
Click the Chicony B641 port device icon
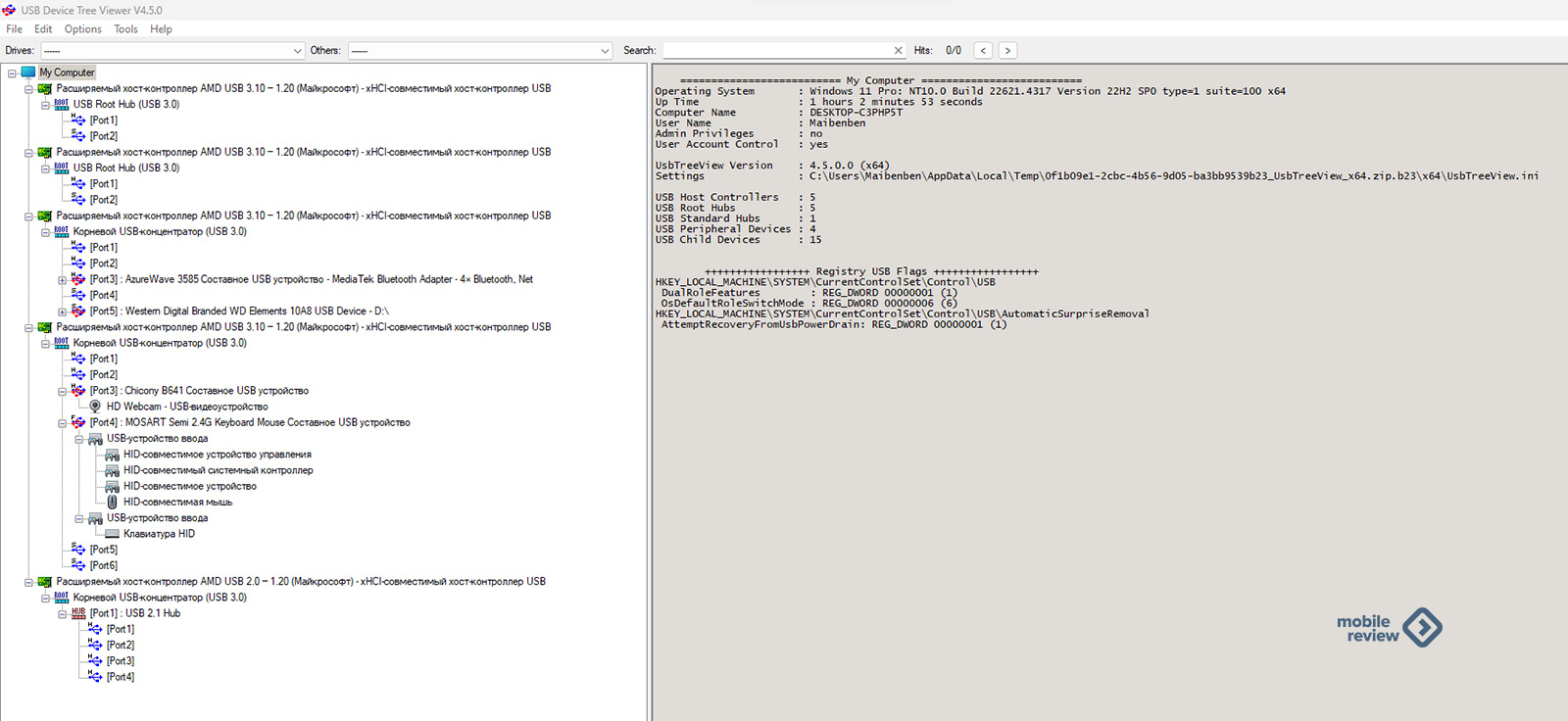click(78, 391)
